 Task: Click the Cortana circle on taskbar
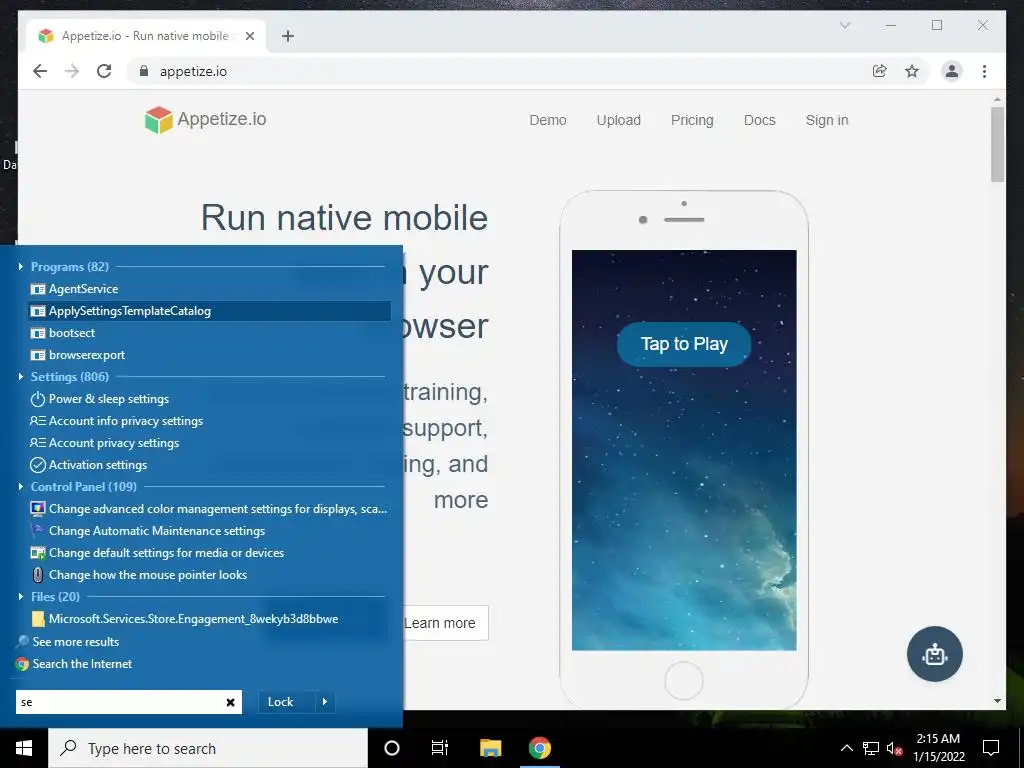coord(392,748)
